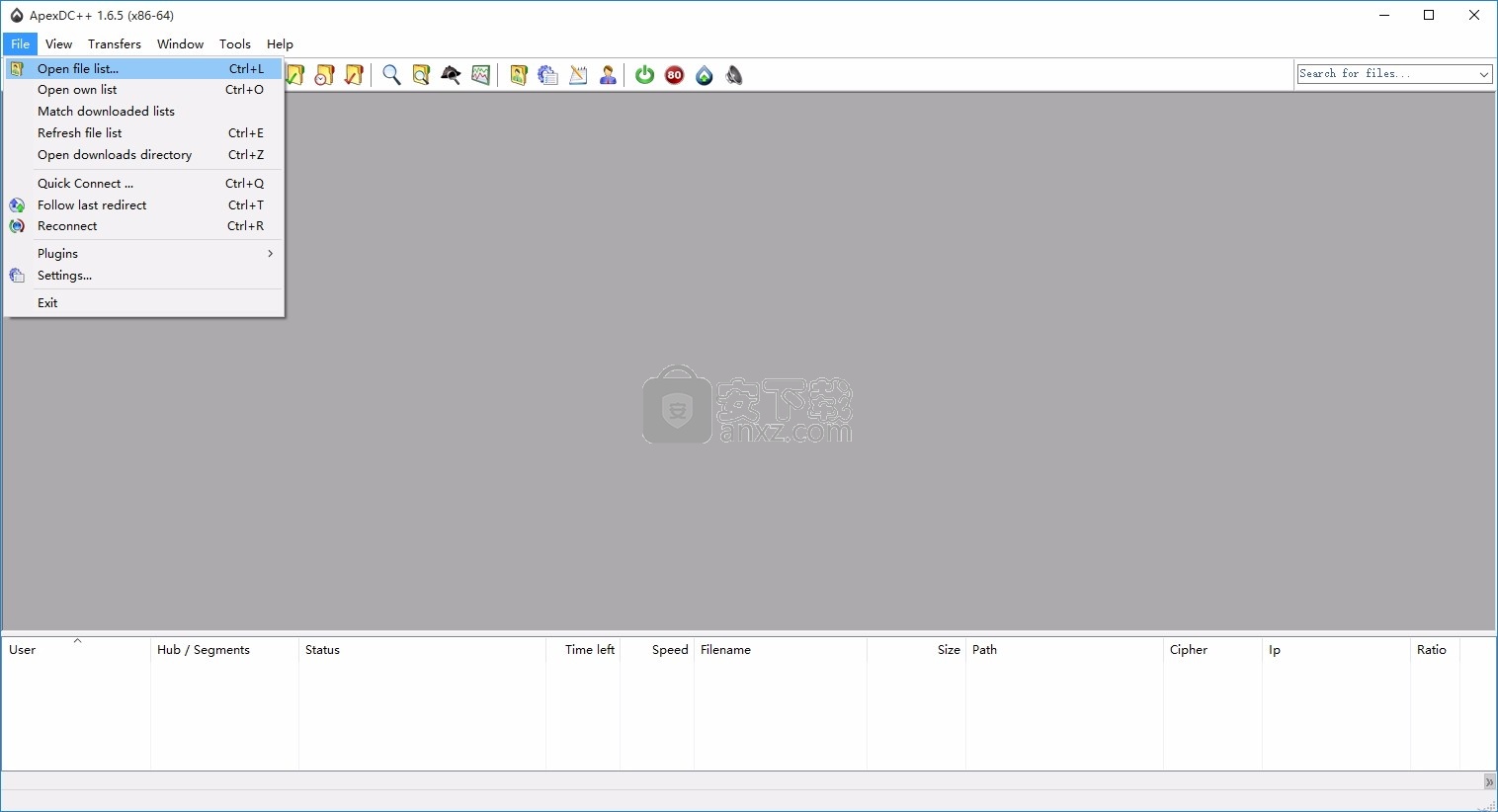Open Settings... from the File menu
This screenshot has height=812, width=1498.
click(144, 276)
